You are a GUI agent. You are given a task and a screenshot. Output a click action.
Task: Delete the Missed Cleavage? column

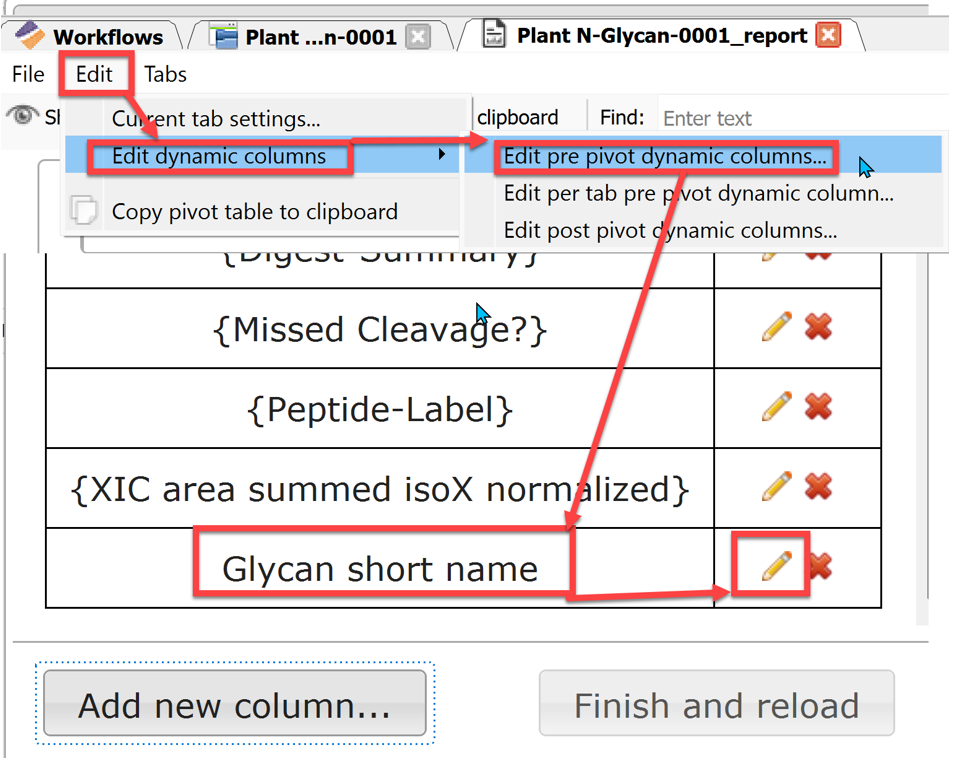[819, 327]
